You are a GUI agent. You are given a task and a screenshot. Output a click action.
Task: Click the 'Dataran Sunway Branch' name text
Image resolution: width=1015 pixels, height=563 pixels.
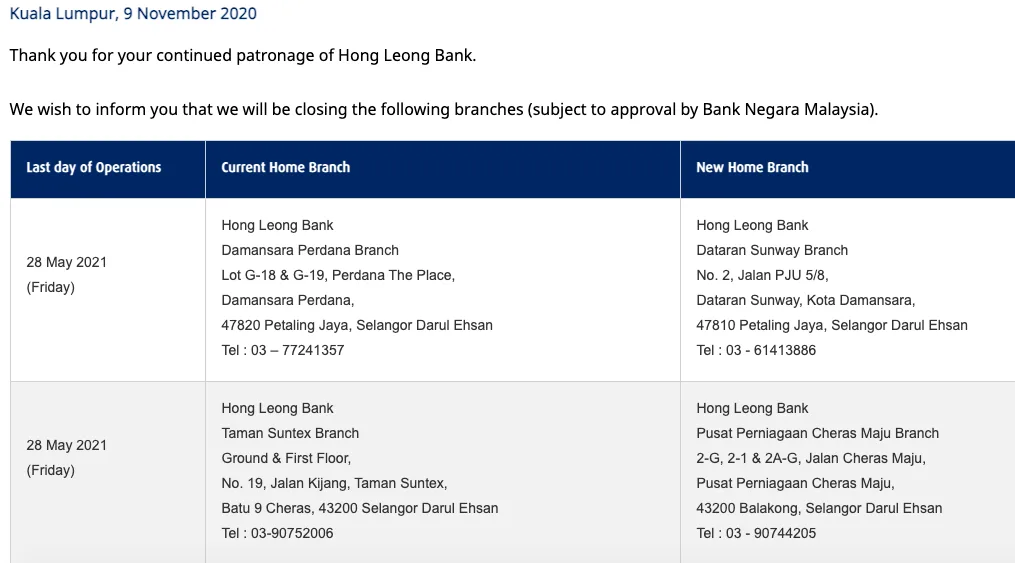772,251
